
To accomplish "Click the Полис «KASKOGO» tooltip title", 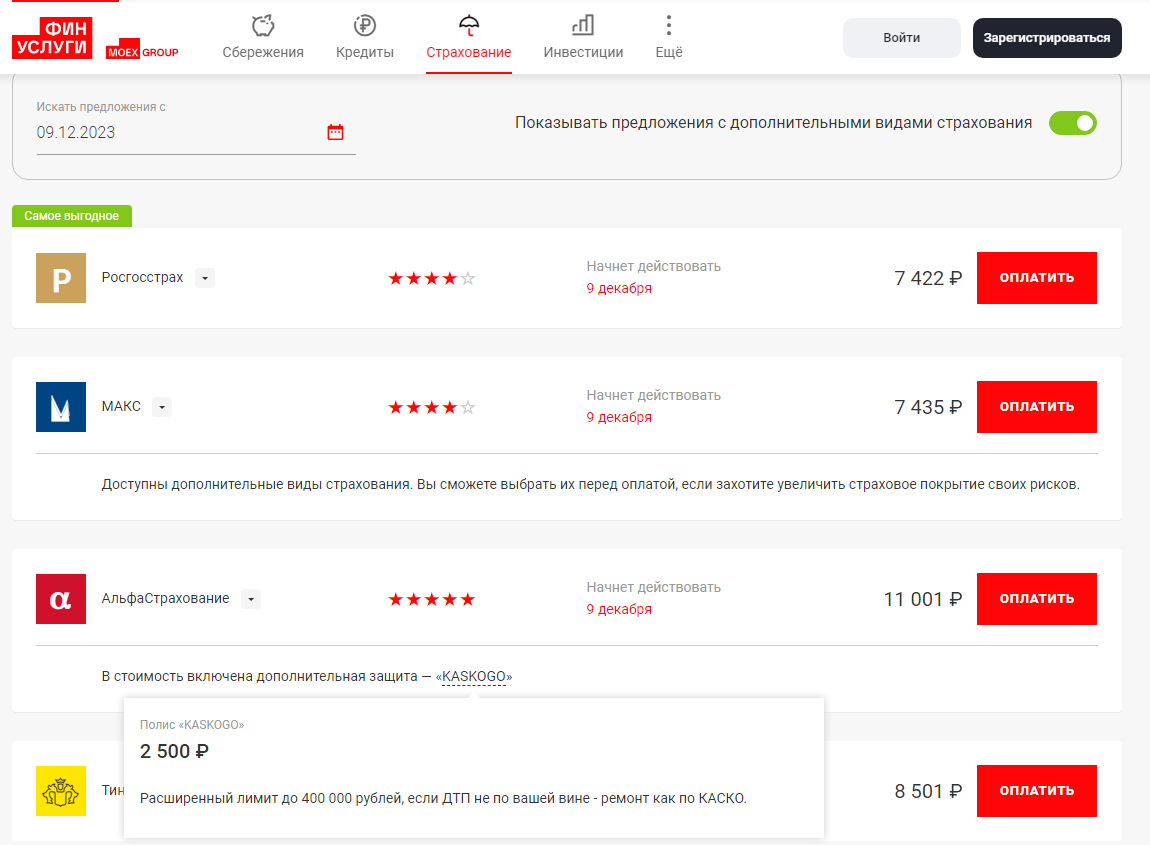I will tap(192, 725).
